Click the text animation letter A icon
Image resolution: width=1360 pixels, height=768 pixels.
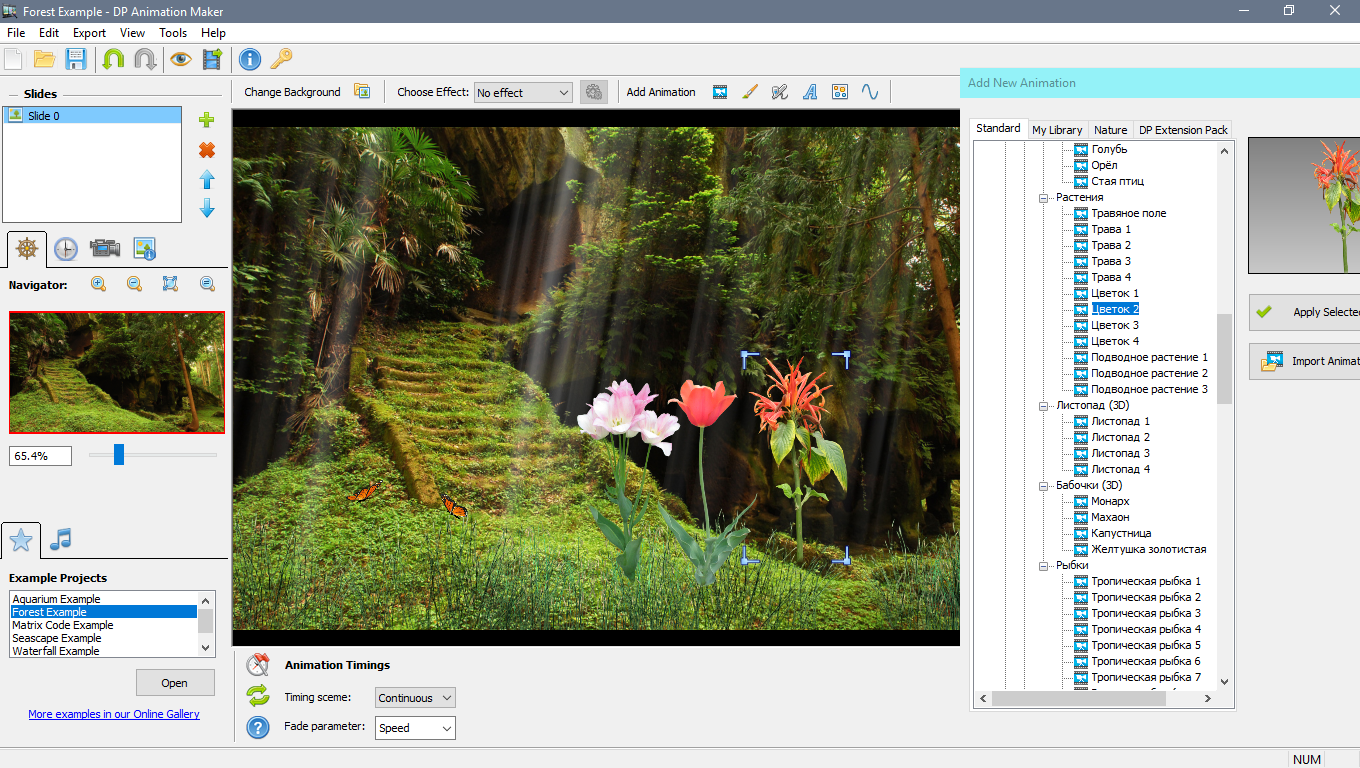click(810, 92)
